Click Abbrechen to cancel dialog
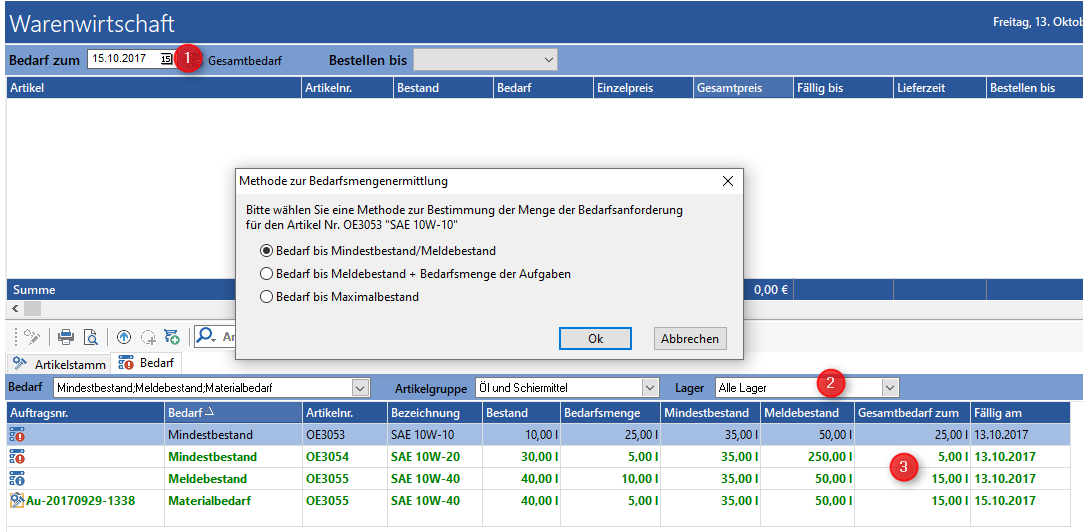The image size is (1083, 532). (690, 339)
